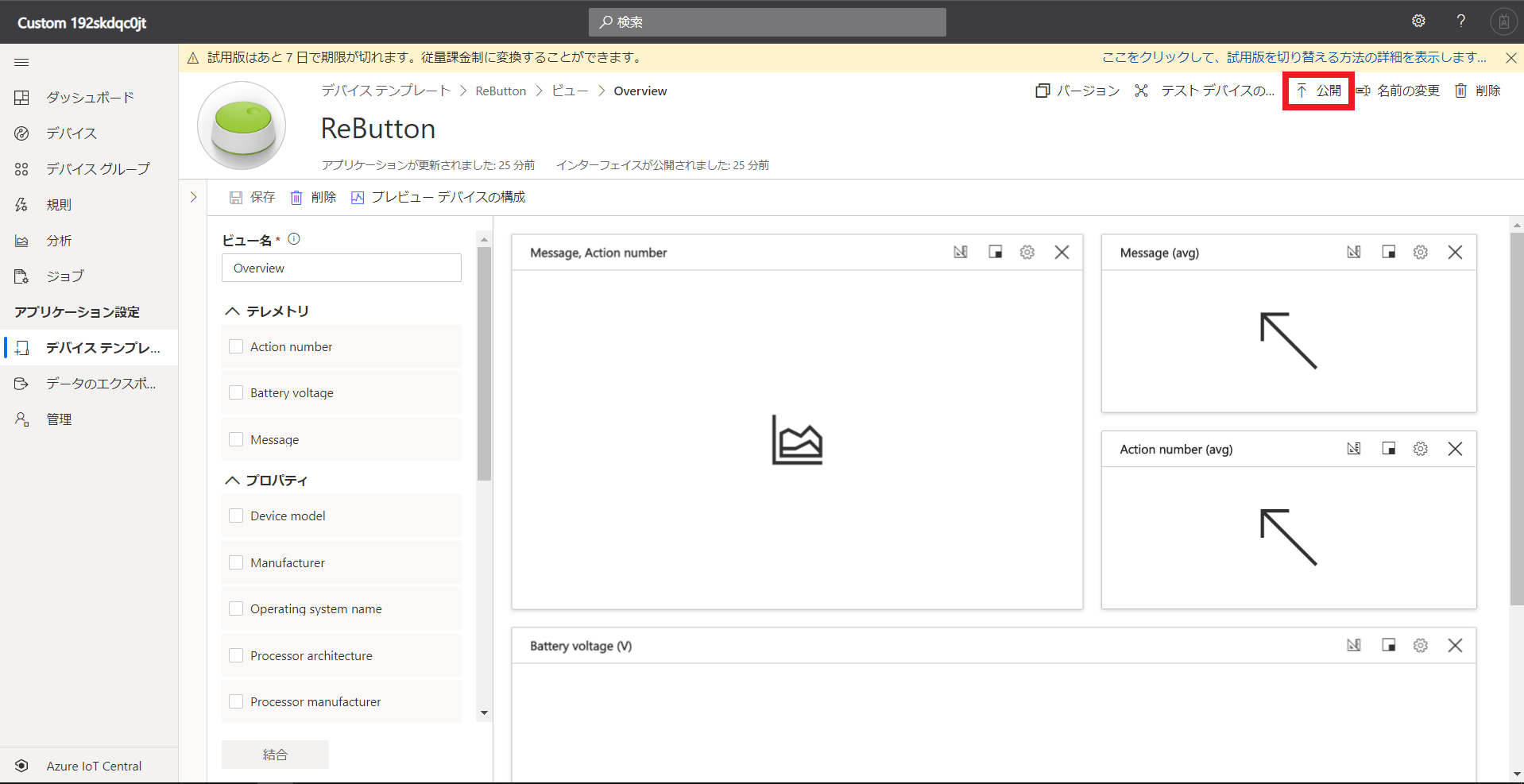Go to デバイス グループ in sidebar
Image resolution: width=1524 pixels, height=784 pixels.
[x=97, y=169]
